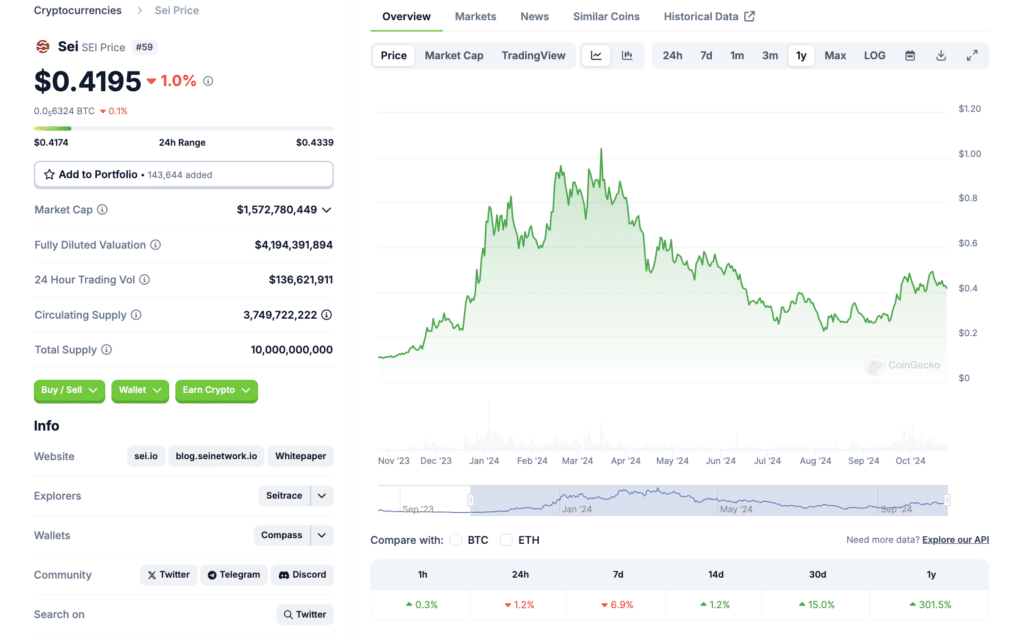Click the X icon in the Twitter community button

152,575
